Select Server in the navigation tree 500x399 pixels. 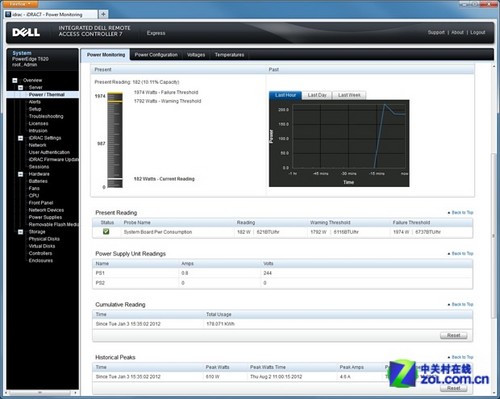point(35,87)
